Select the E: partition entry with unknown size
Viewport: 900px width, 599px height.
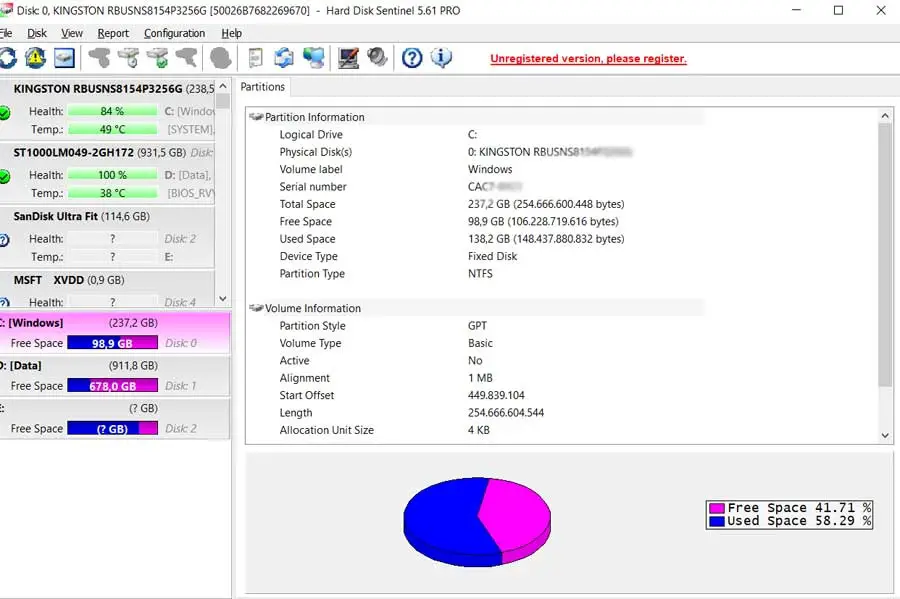(115, 418)
